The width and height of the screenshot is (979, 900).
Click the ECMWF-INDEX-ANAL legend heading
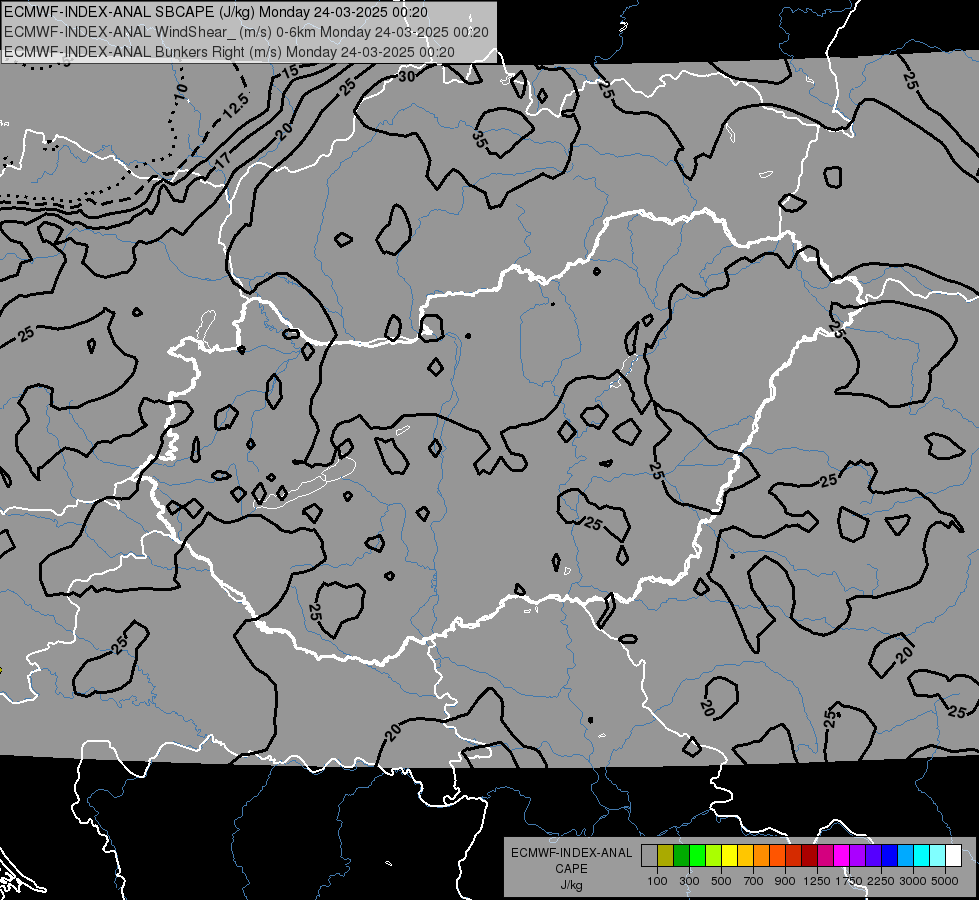[x=571, y=853]
